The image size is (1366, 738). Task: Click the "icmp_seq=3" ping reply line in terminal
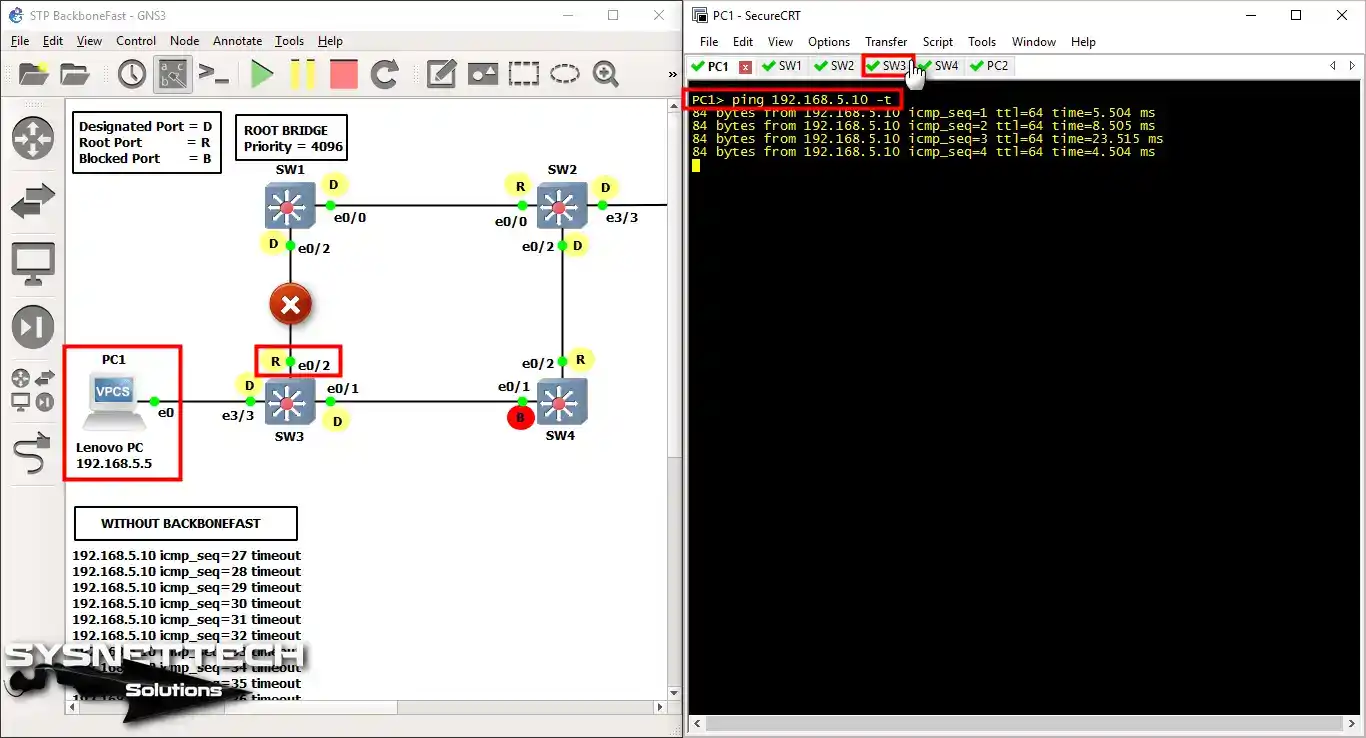[927, 139]
